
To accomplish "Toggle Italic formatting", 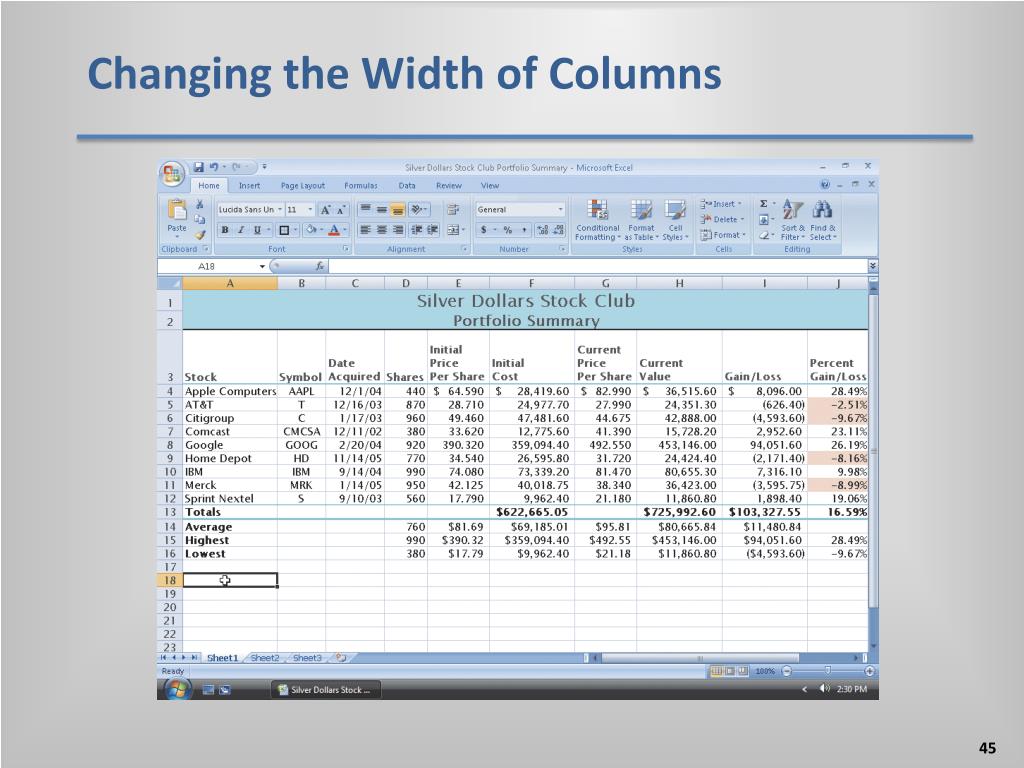I will 241,230.
